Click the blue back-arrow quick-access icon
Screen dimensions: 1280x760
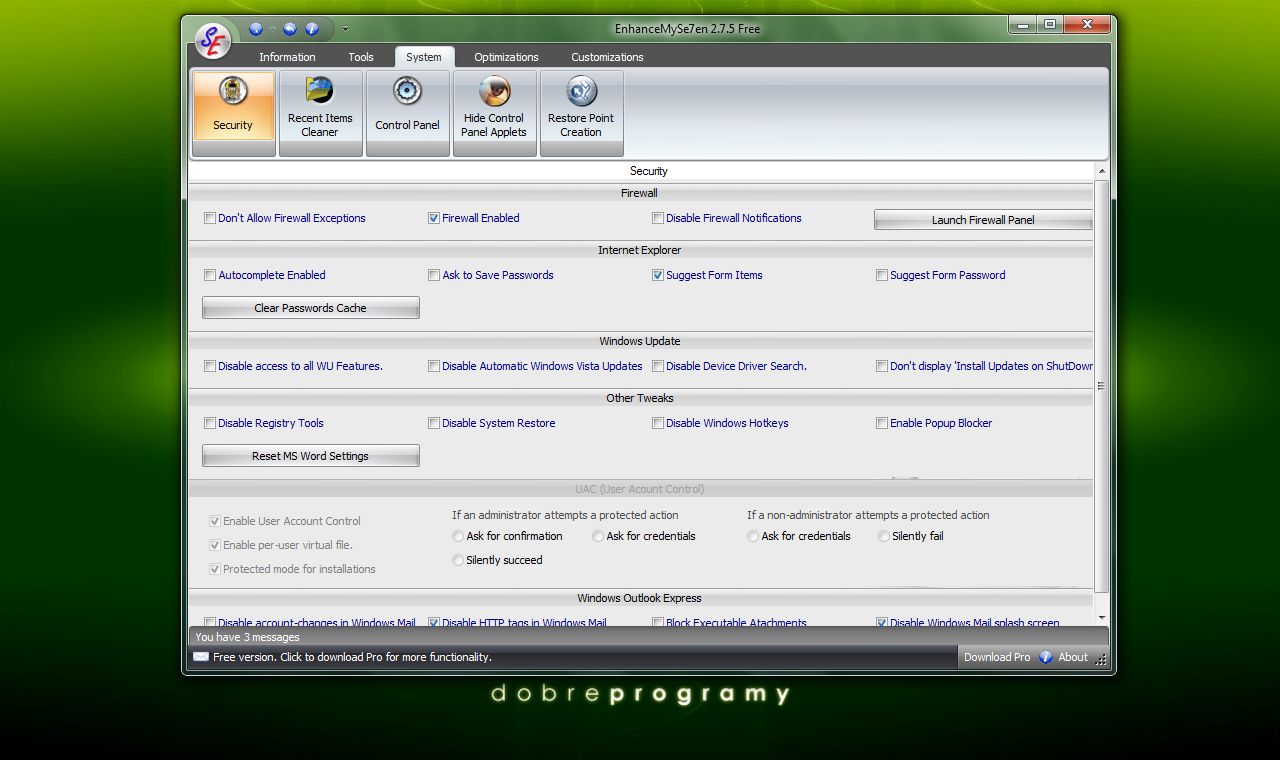(291, 29)
